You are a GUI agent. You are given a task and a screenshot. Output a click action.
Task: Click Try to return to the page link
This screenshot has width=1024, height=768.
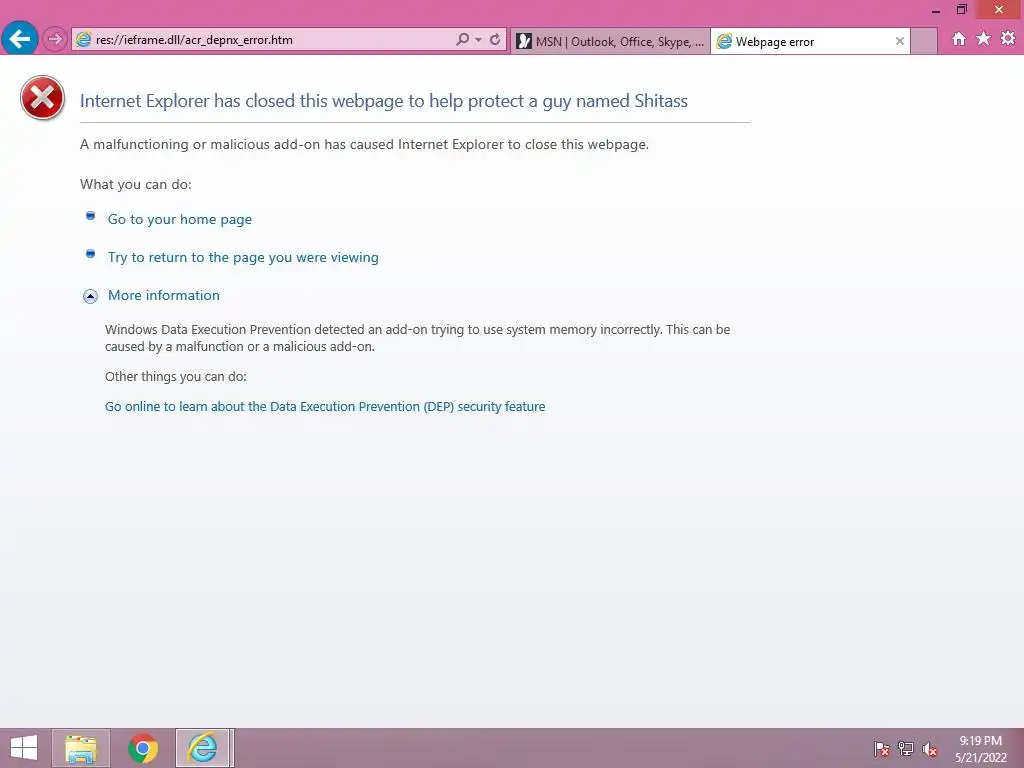243,257
